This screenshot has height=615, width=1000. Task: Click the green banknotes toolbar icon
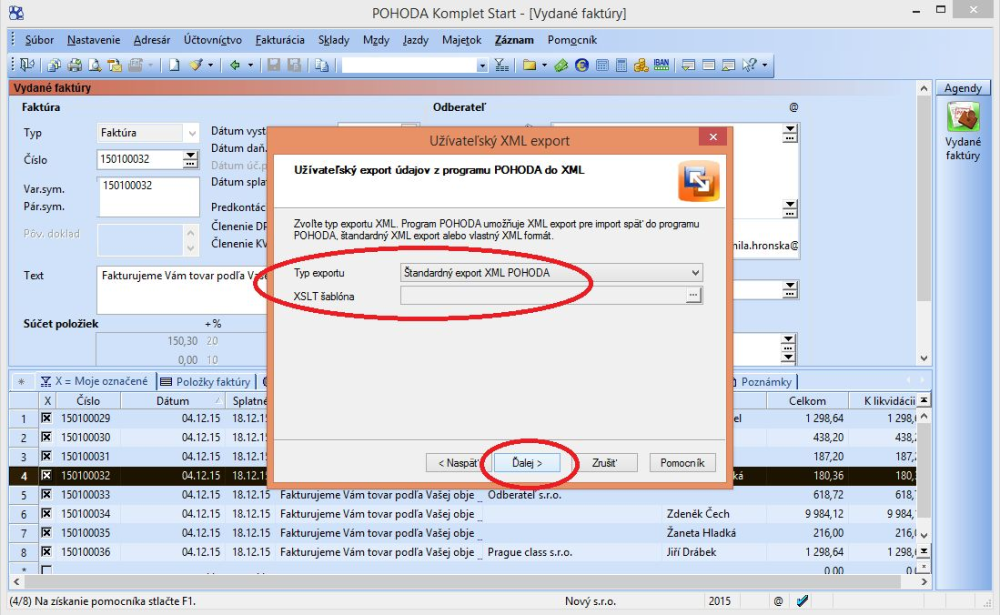tap(561, 64)
